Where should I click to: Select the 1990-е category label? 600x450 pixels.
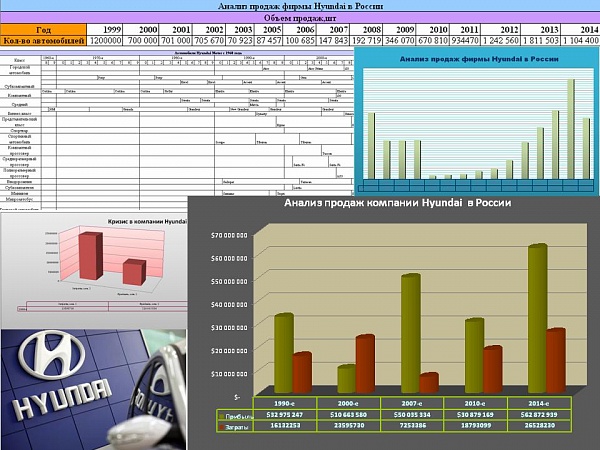click(285, 402)
